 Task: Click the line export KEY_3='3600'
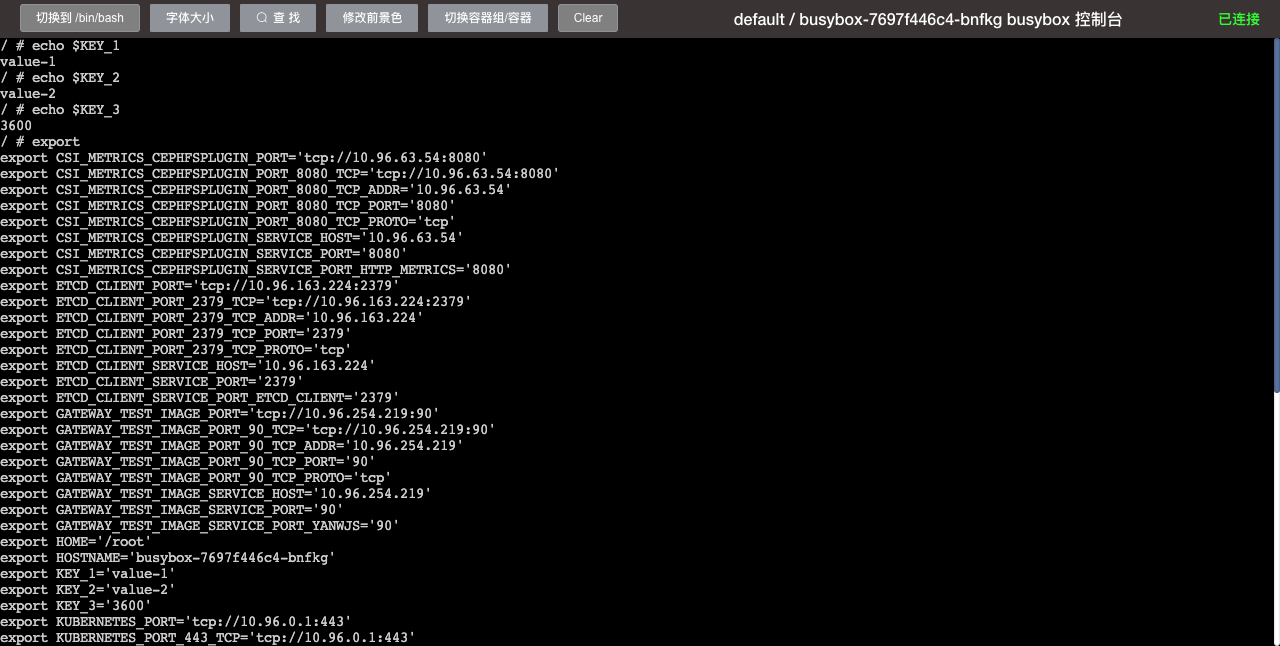76,606
